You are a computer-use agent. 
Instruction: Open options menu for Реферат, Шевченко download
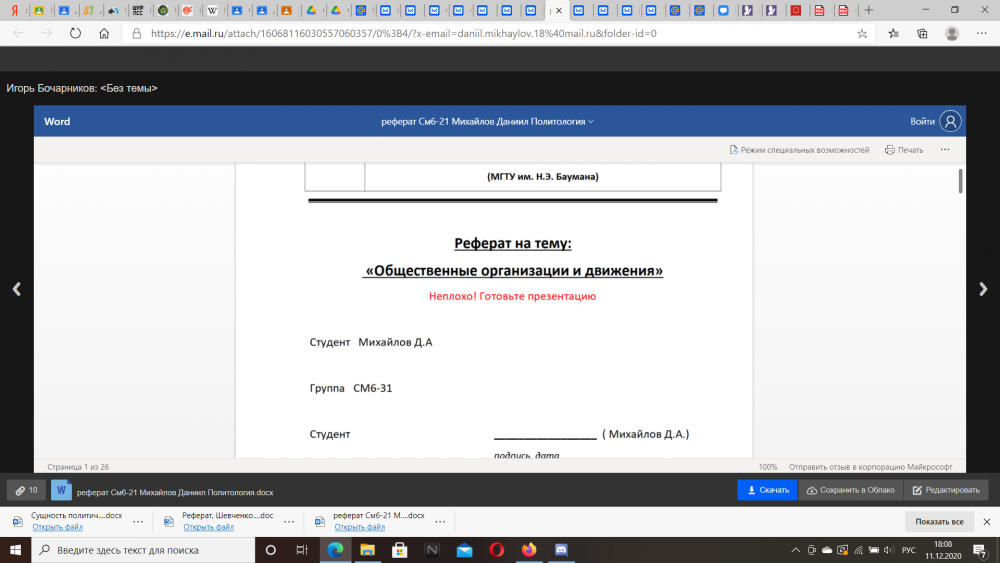click(x=289, y=521)
